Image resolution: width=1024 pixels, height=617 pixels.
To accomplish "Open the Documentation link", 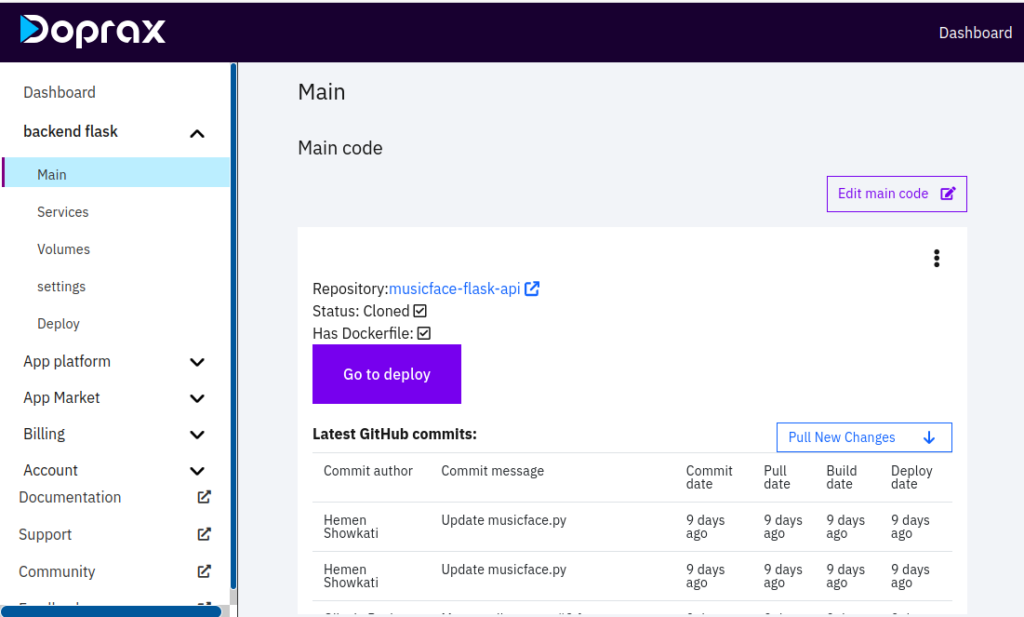I will [70, 498].
